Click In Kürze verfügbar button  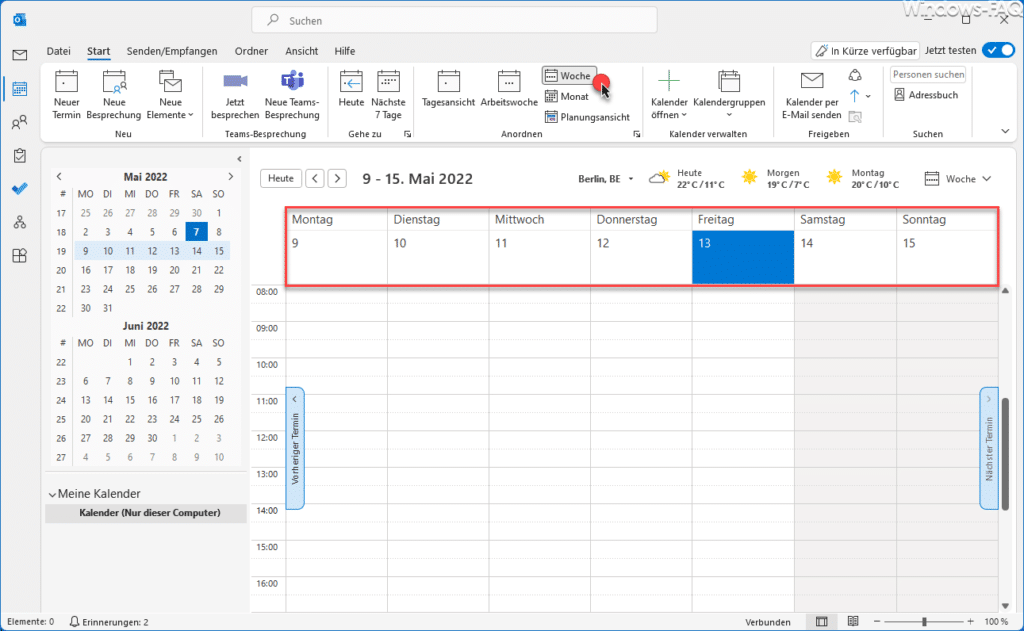tap(865, 50)
